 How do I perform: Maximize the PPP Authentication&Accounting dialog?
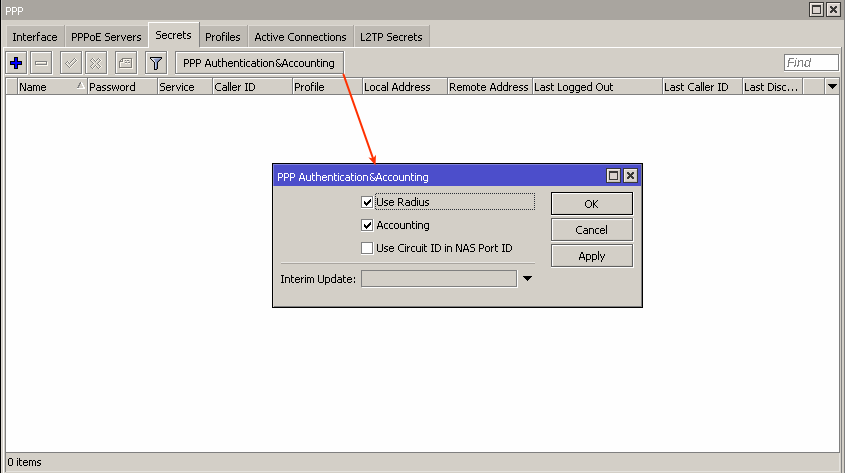pos(614,176)
